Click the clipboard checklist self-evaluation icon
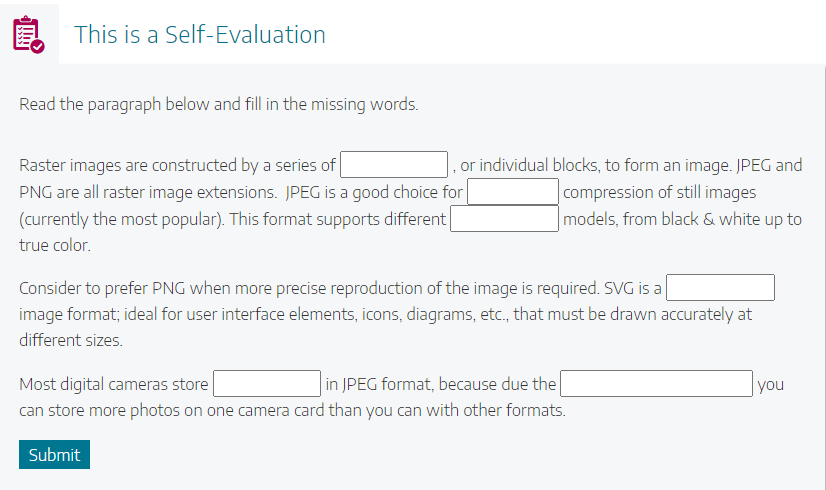 click(28, 35)
